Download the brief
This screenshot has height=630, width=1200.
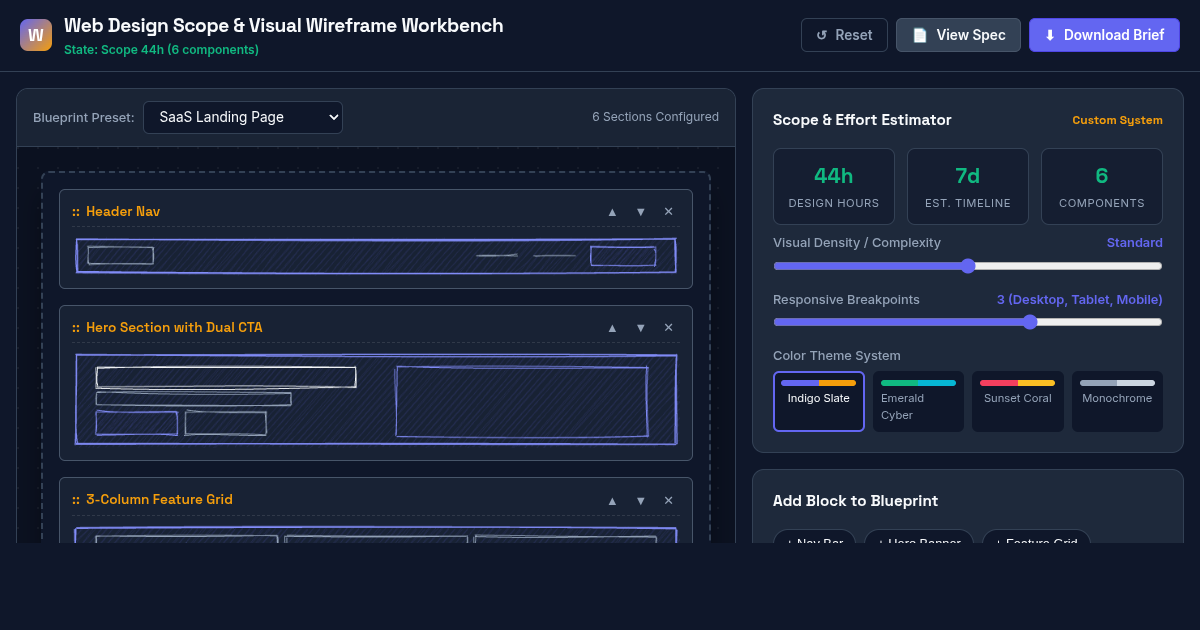[1104, 35]
